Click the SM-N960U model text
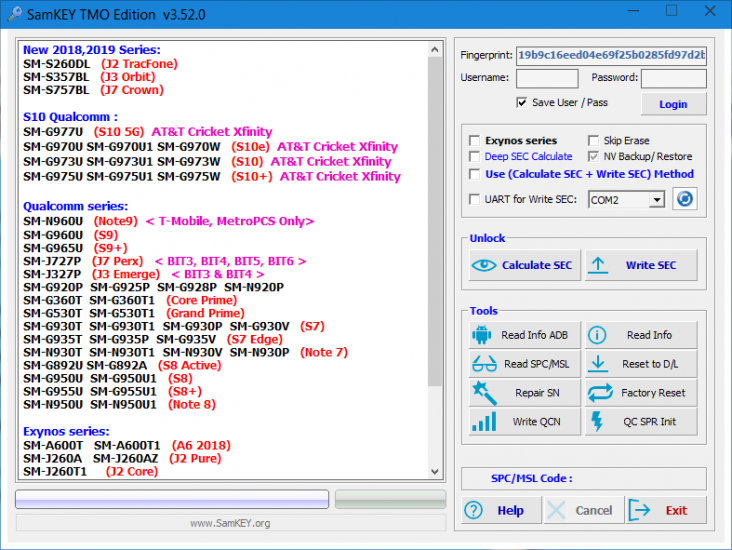The image size is (732, 550). point(53,221)
